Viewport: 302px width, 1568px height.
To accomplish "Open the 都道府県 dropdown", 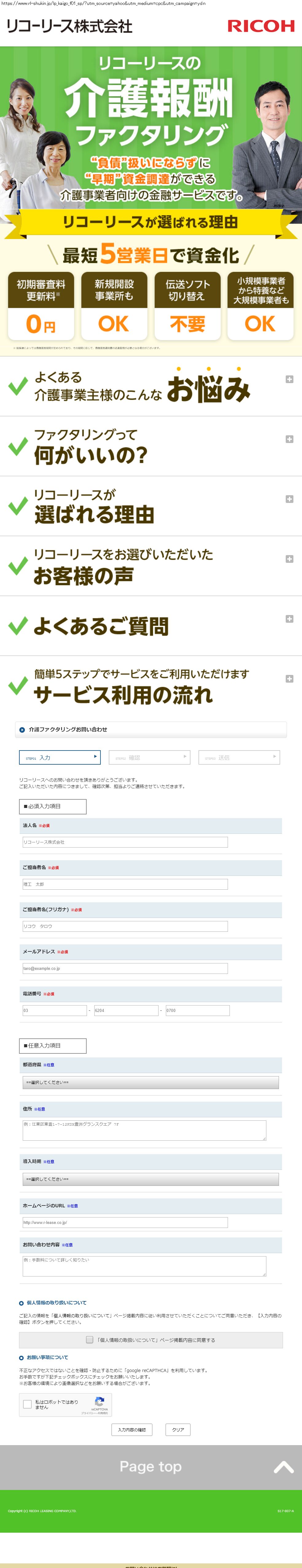I will point(151,1082).
